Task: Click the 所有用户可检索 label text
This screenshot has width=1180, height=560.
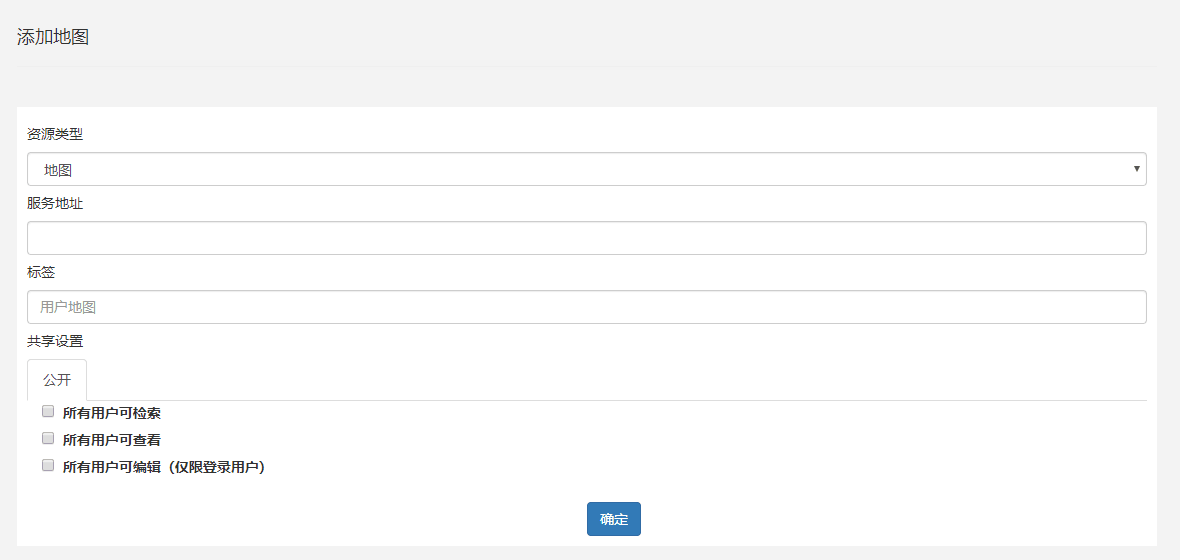Action: click(111, 413)
